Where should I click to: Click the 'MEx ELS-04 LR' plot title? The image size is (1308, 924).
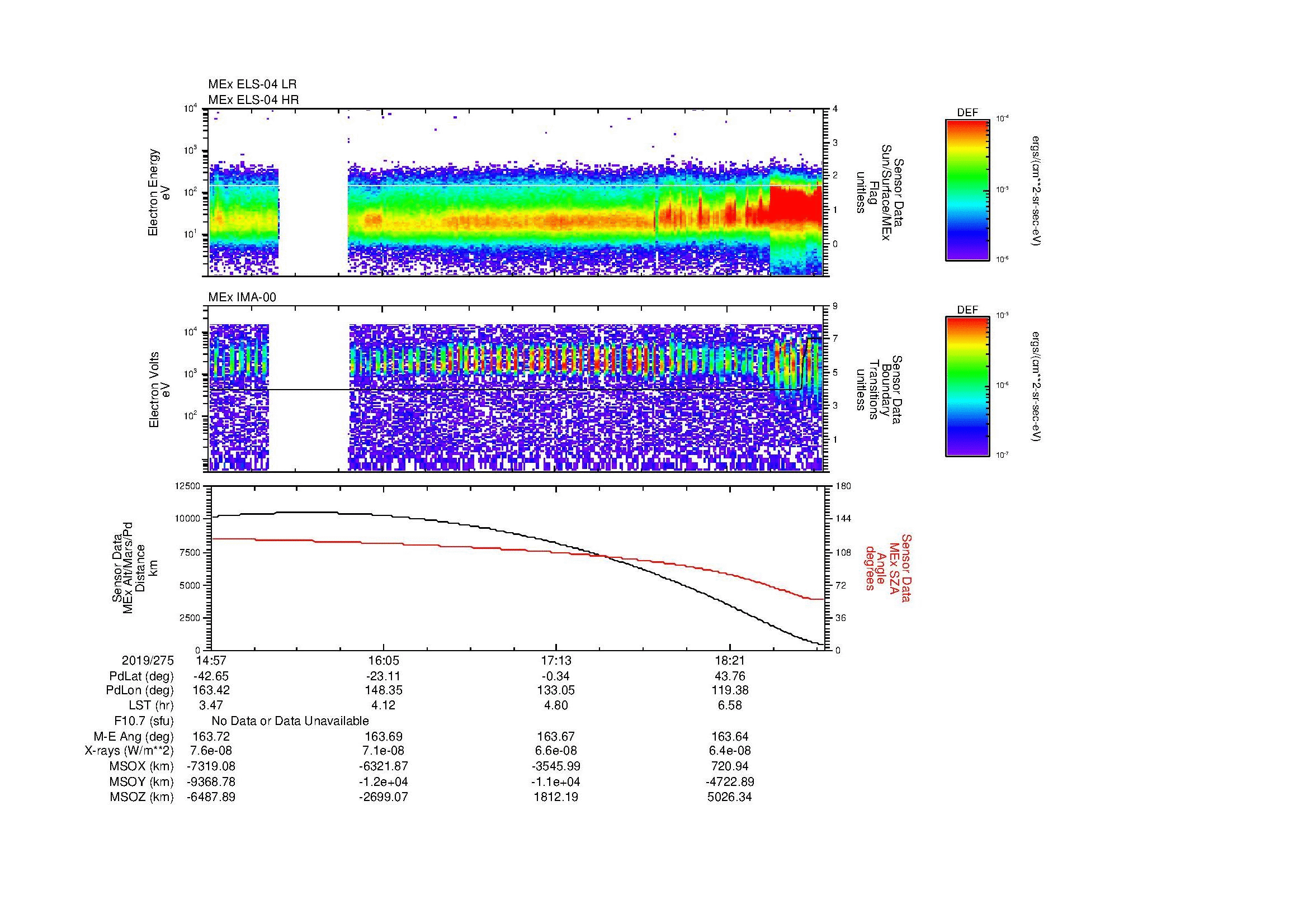pyautogui.click(x=252, y=84)
